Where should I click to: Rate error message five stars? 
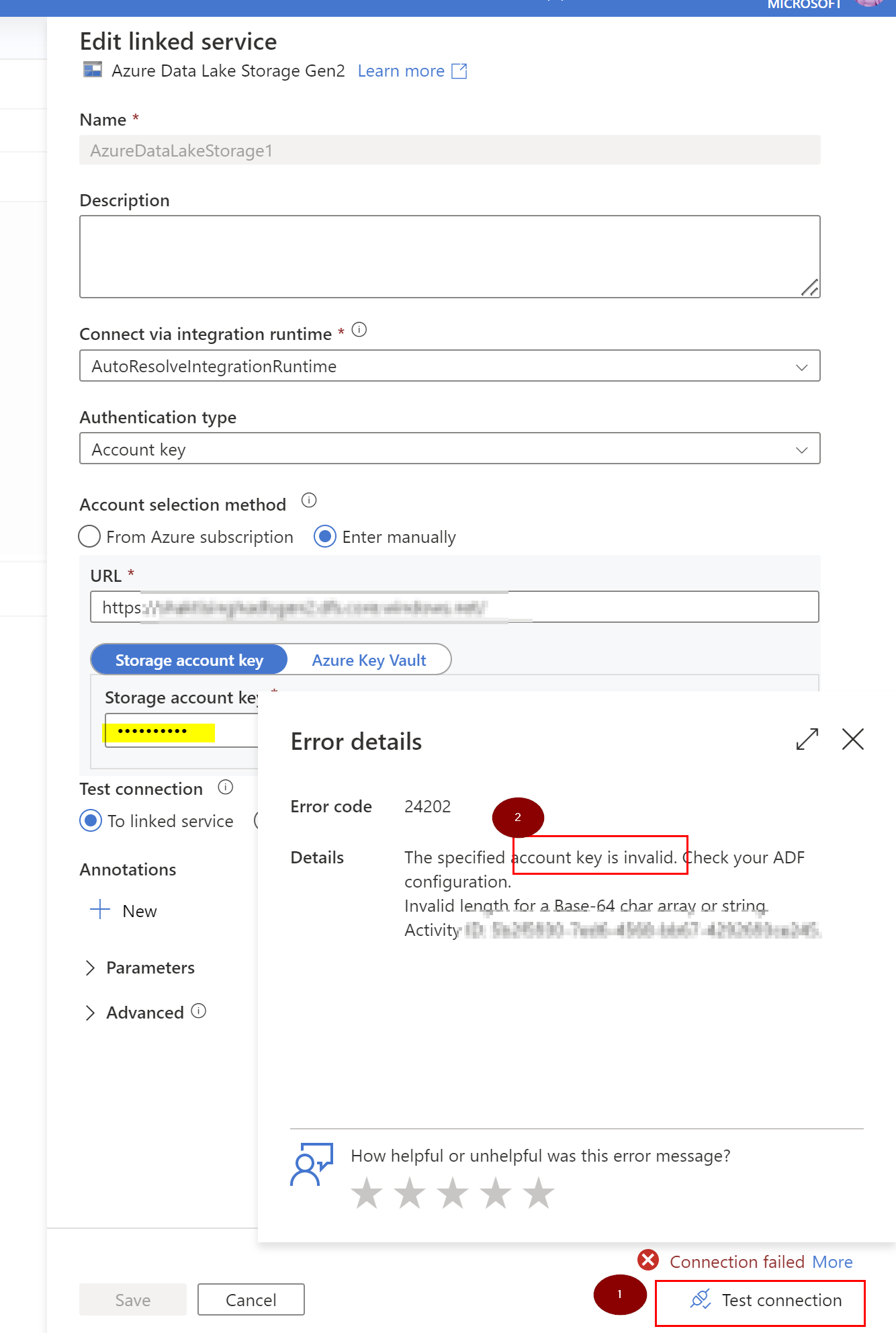pos(539,1193)
